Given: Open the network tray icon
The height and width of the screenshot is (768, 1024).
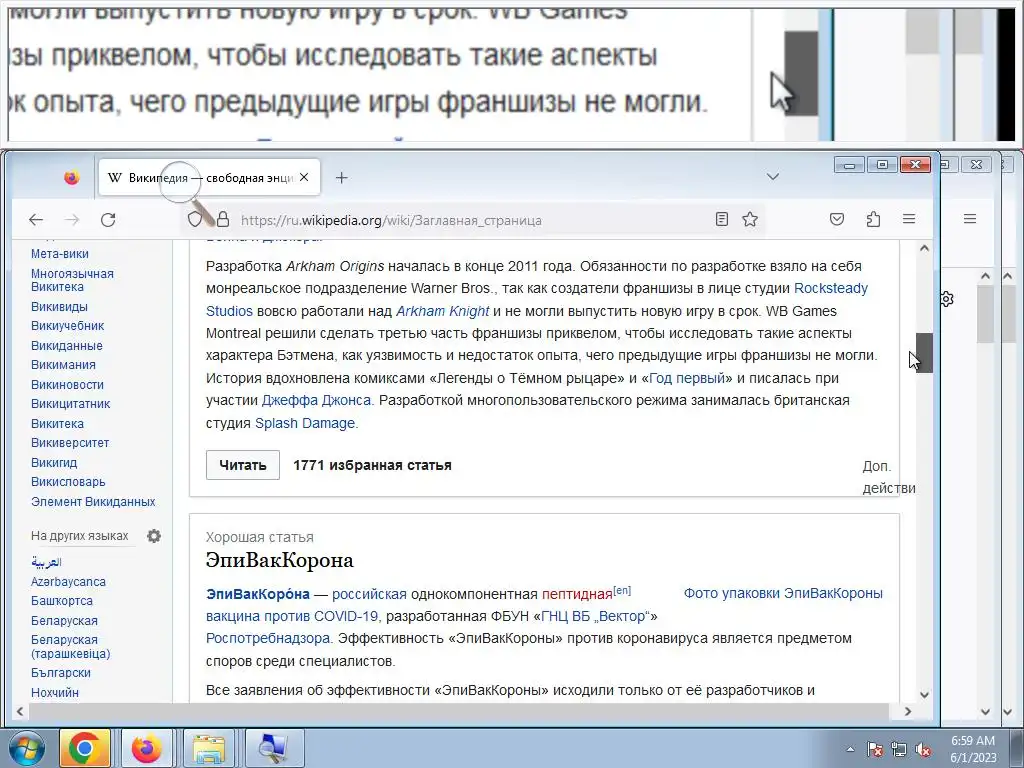Looking at the screenshot, I should point(899,750).
